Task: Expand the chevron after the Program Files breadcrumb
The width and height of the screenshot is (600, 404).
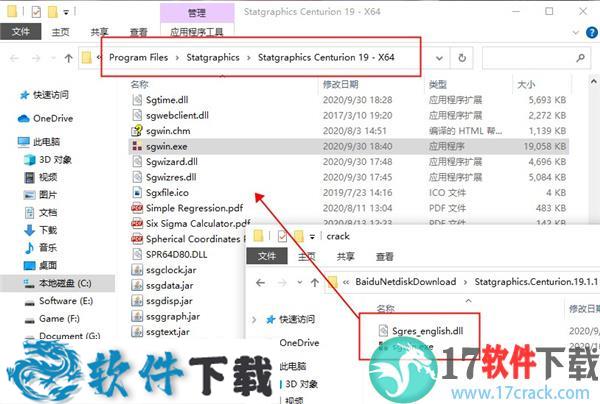Action: point(177,58)
